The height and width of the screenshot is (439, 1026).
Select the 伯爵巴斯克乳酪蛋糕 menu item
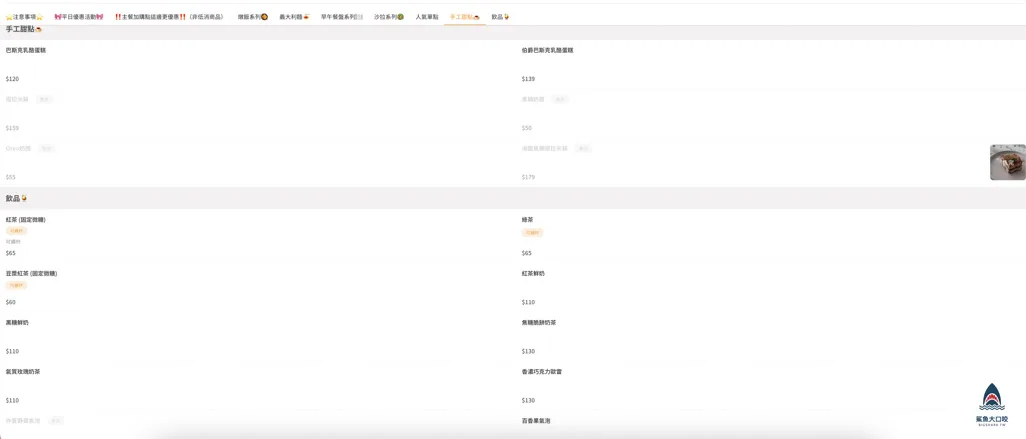coord(547,50)
